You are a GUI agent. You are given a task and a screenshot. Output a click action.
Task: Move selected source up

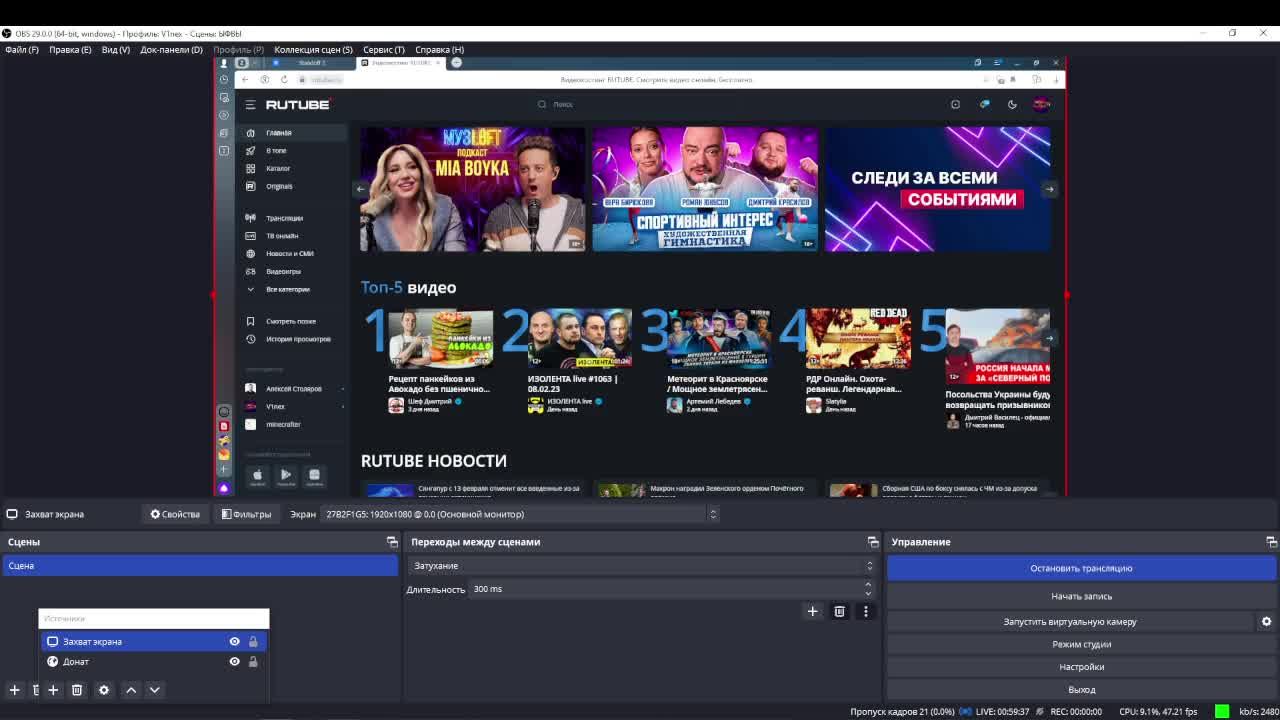tap(131, 690)
